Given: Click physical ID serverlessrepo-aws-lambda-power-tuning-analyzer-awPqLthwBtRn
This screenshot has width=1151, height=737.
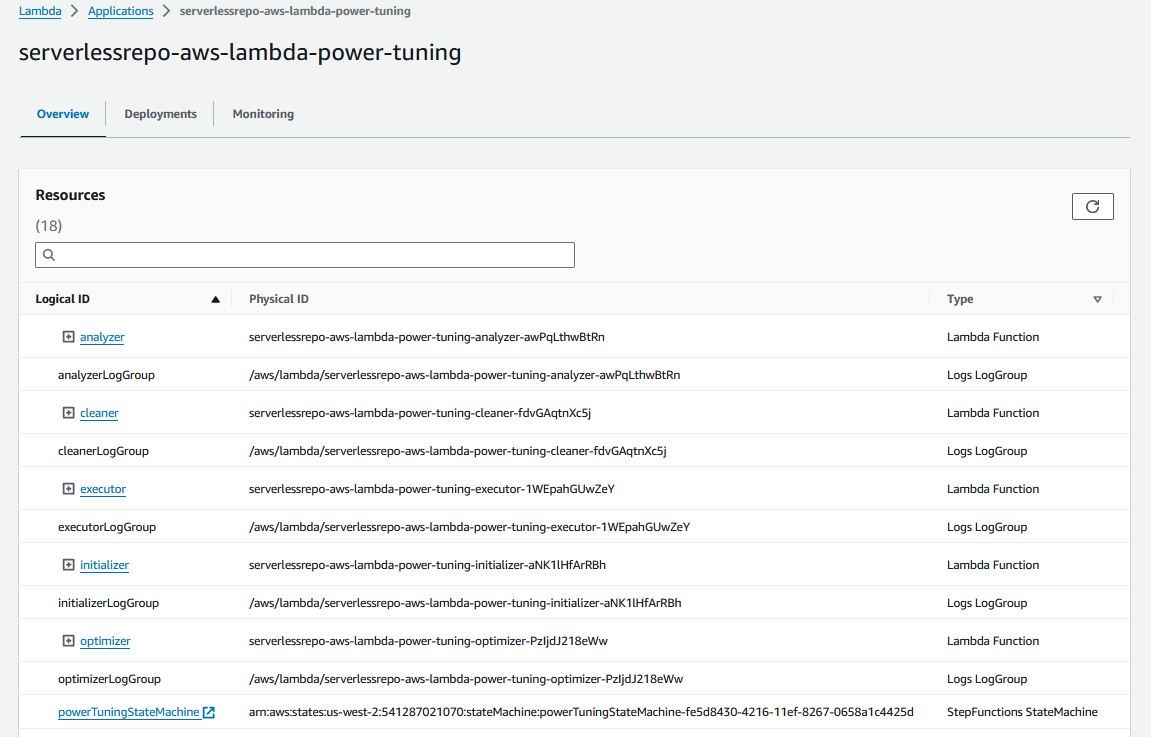Looking at the screenshot, I should [x=426, y=337].
